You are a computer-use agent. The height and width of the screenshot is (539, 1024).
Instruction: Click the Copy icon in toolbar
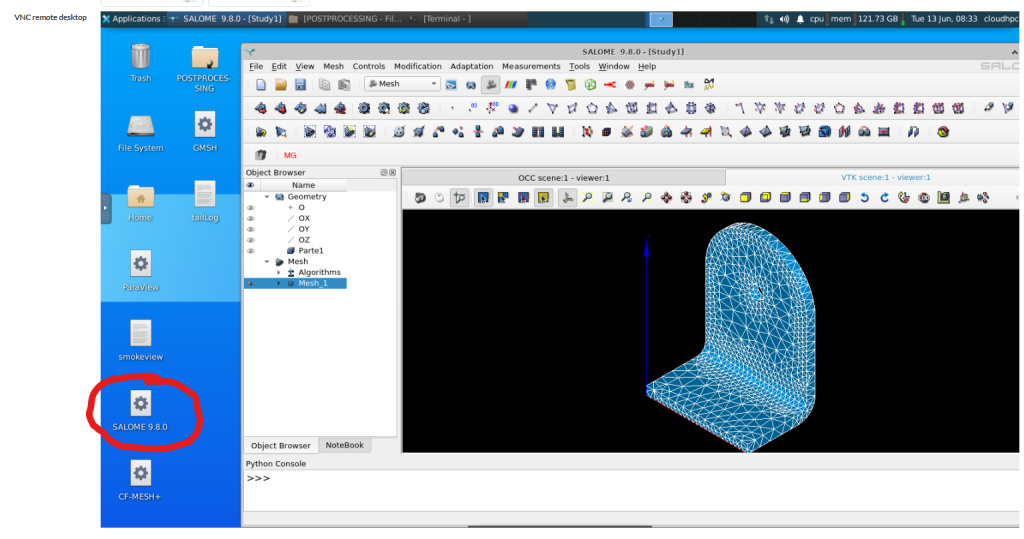coord(325,84)
